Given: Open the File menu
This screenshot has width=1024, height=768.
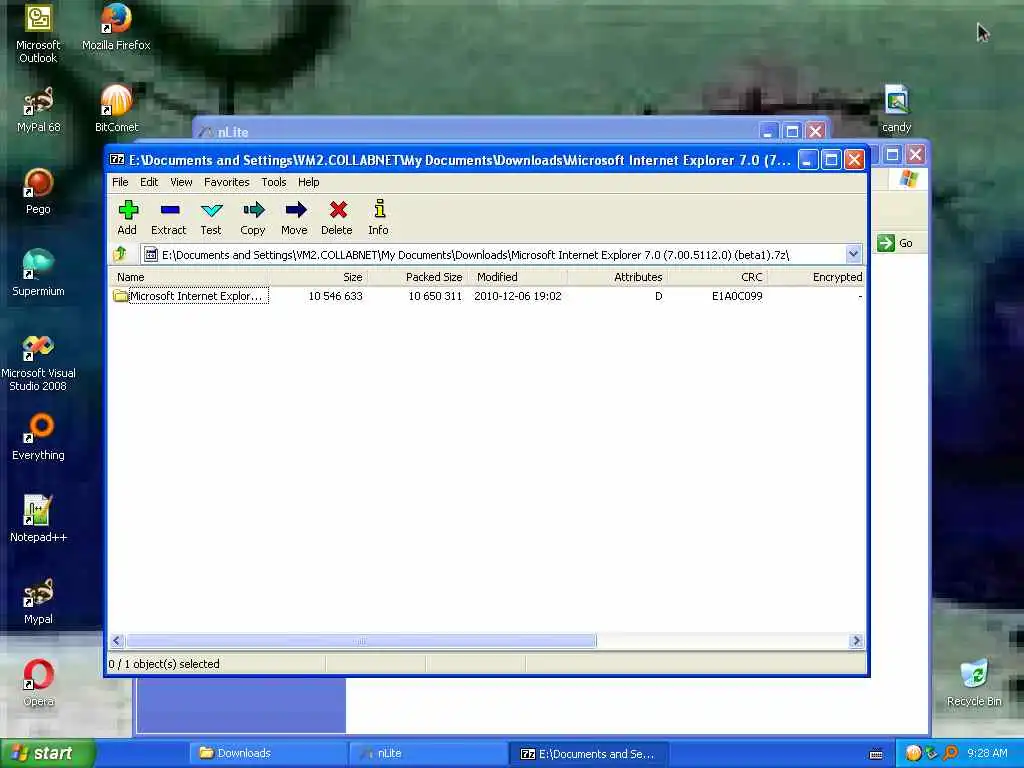Looking at the screenshot, I should [120, 182].
